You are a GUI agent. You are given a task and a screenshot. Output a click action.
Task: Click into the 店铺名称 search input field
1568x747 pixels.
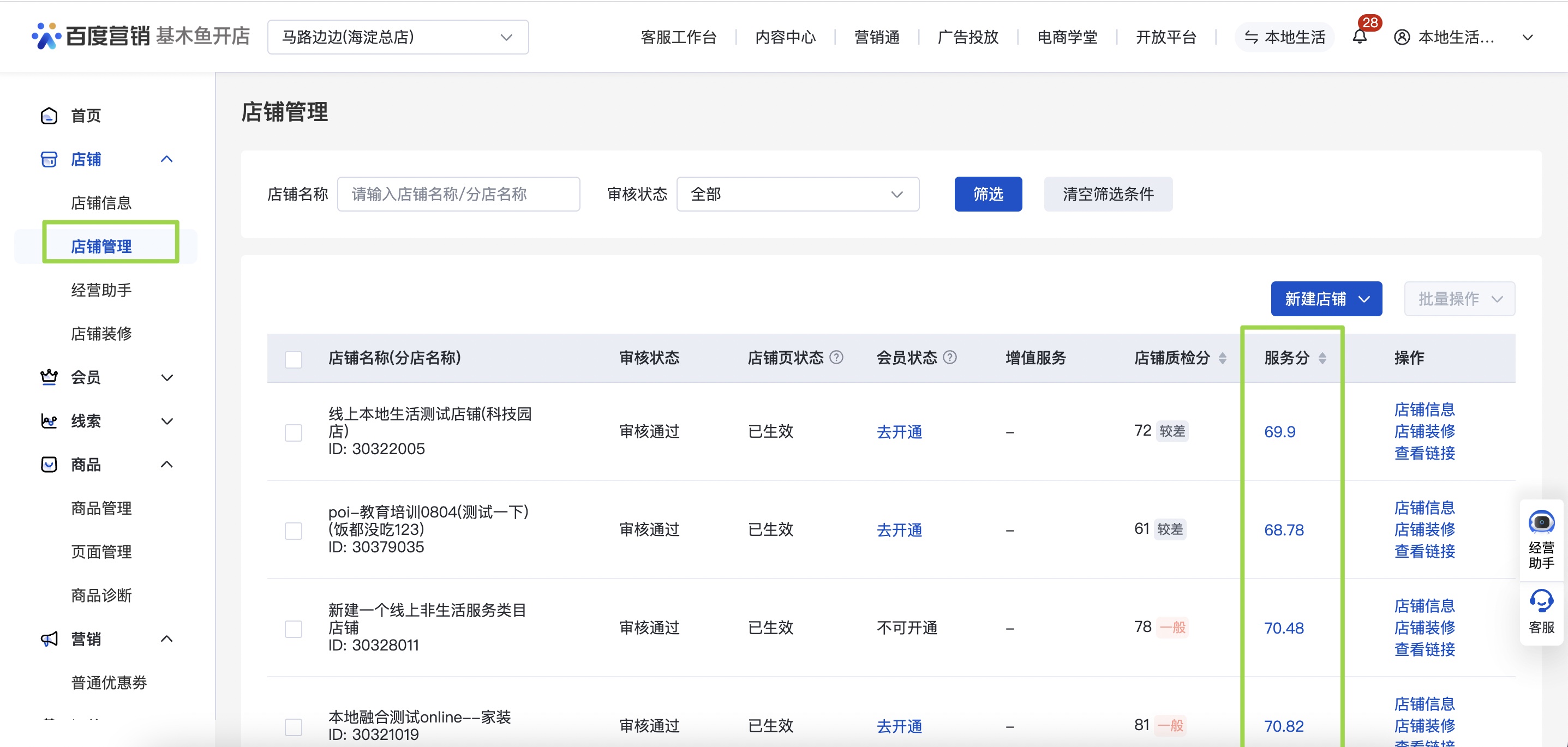click(x=458, y=194)
